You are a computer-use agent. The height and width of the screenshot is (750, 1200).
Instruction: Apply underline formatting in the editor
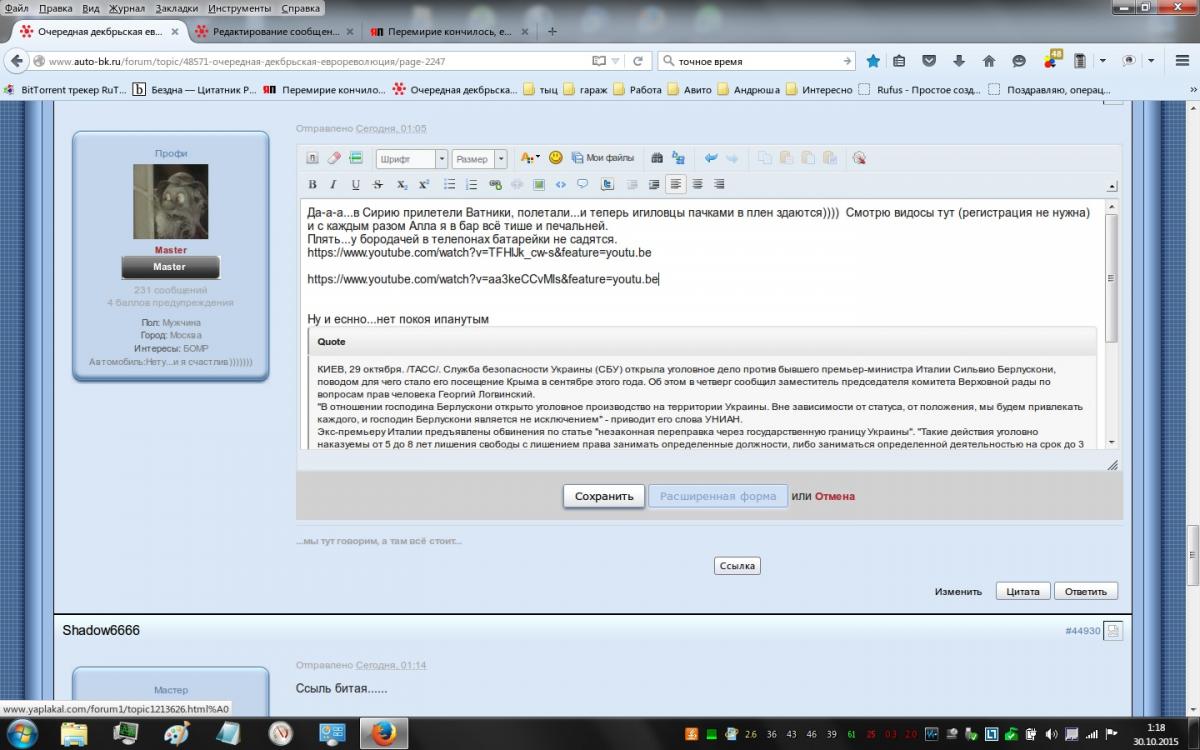coord(356,185)
